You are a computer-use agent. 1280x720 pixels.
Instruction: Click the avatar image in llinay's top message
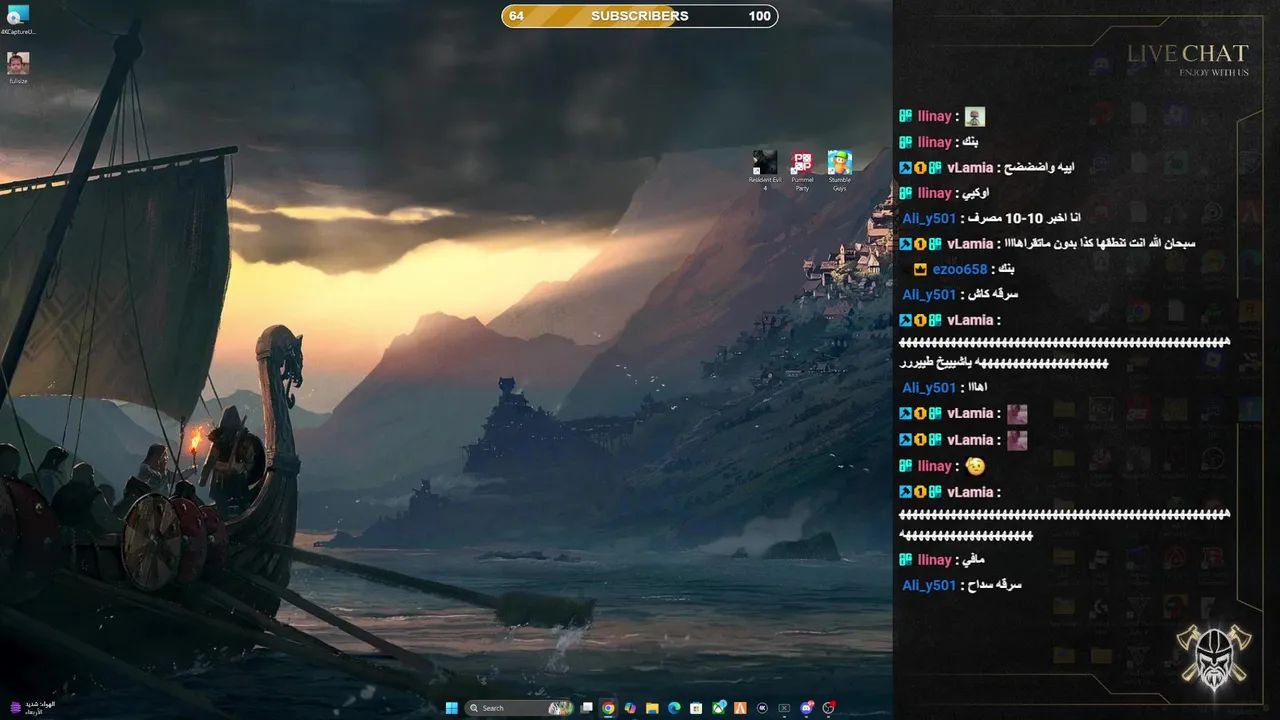pyautogui.click(x=975, y=117)
